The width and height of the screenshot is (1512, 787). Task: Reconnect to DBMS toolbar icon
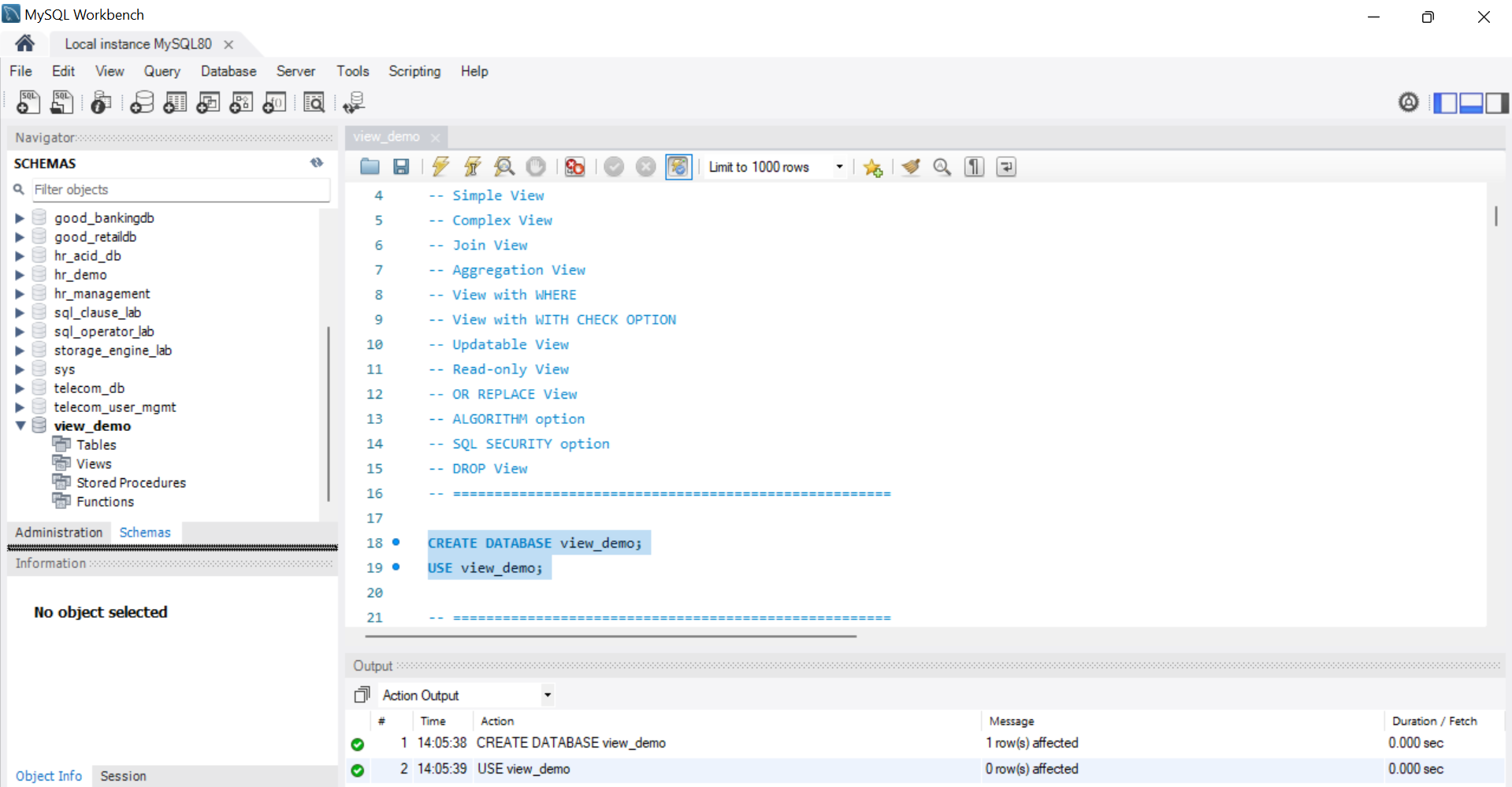tap(354, 102)
